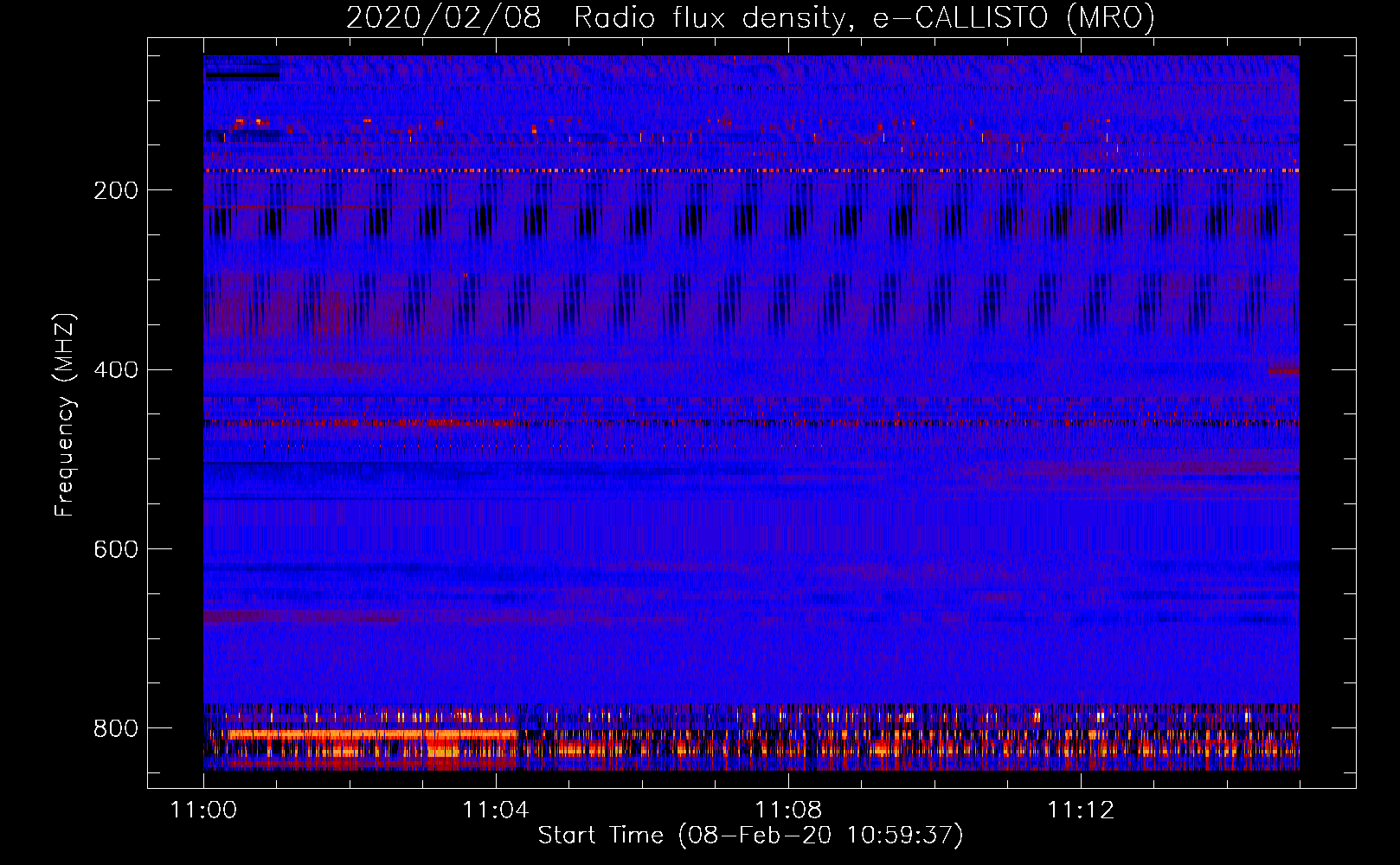Click the "Frequency (MHZ)" axis label

point(65,414)
